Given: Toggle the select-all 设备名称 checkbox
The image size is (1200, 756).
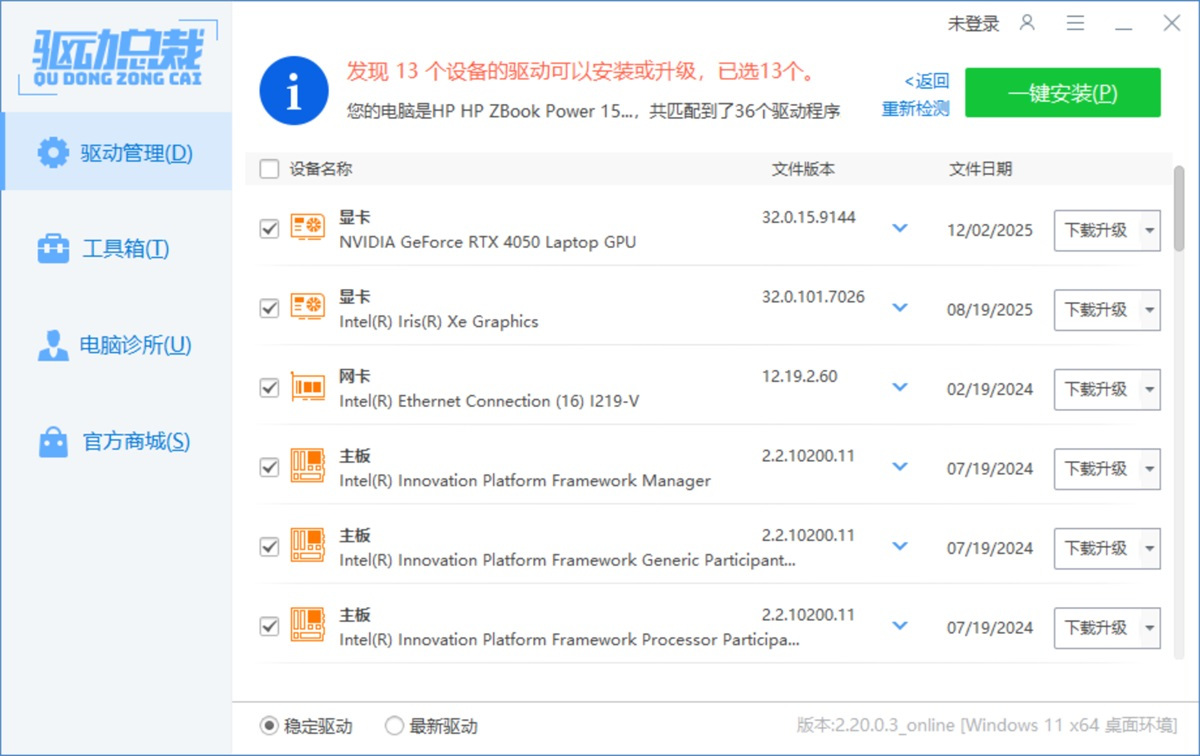Looking at the screenshot, I should 269,169.
